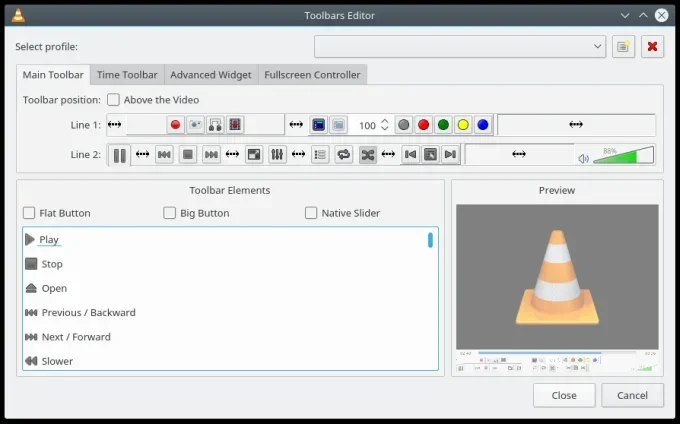Click the DVD next chapter icon
680x424 pixels.
(450, 154)
